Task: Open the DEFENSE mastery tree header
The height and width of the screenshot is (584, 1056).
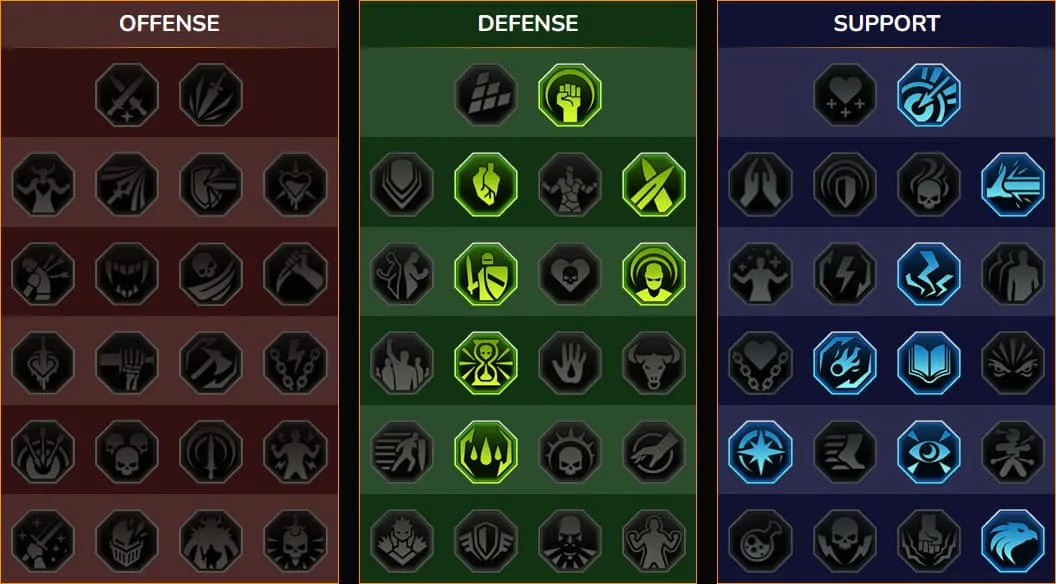Action: pos(527,24)
